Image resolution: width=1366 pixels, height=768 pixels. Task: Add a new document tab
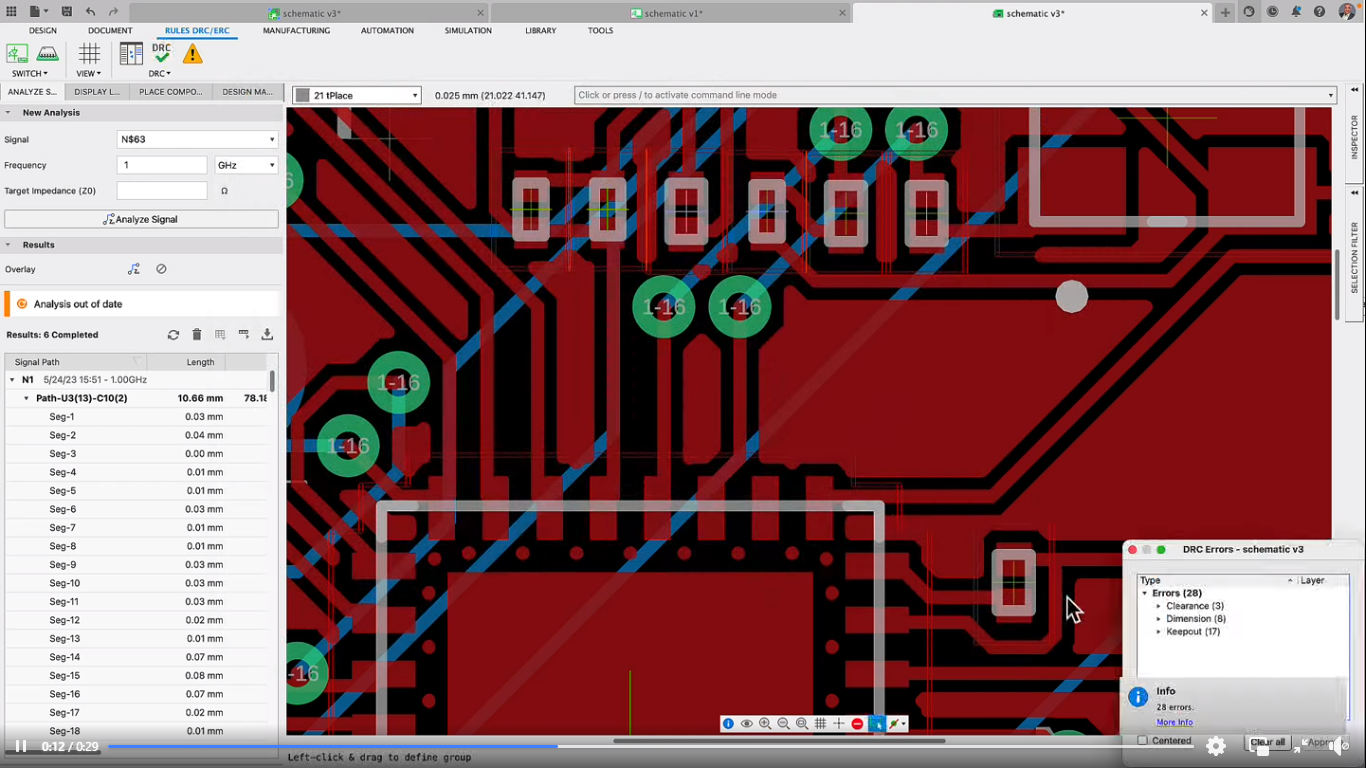(1225, 13)
